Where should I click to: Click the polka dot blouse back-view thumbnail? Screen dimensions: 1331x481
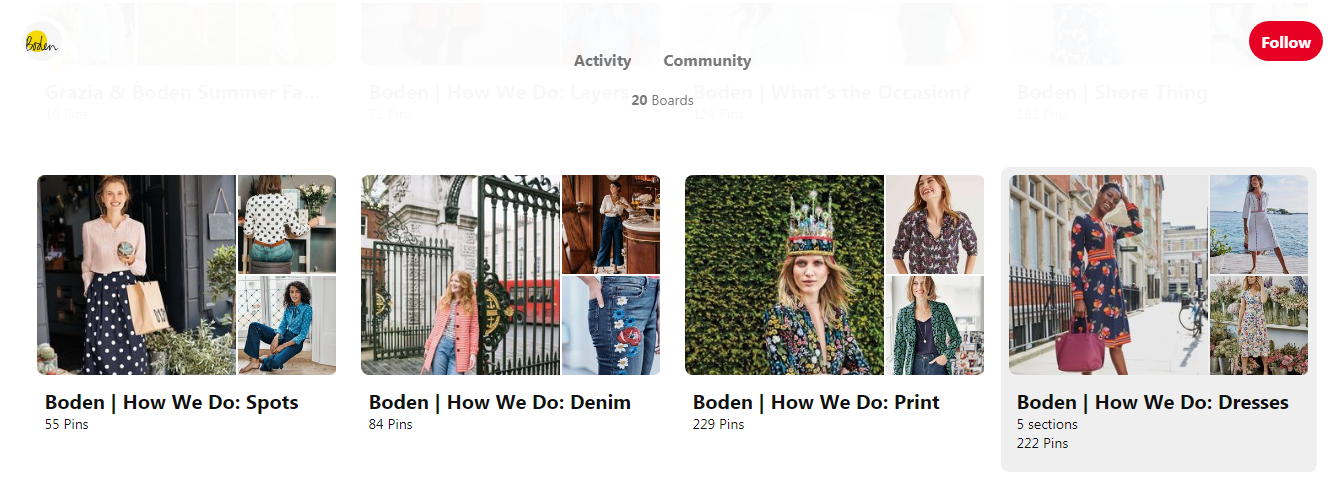(287, 224)
